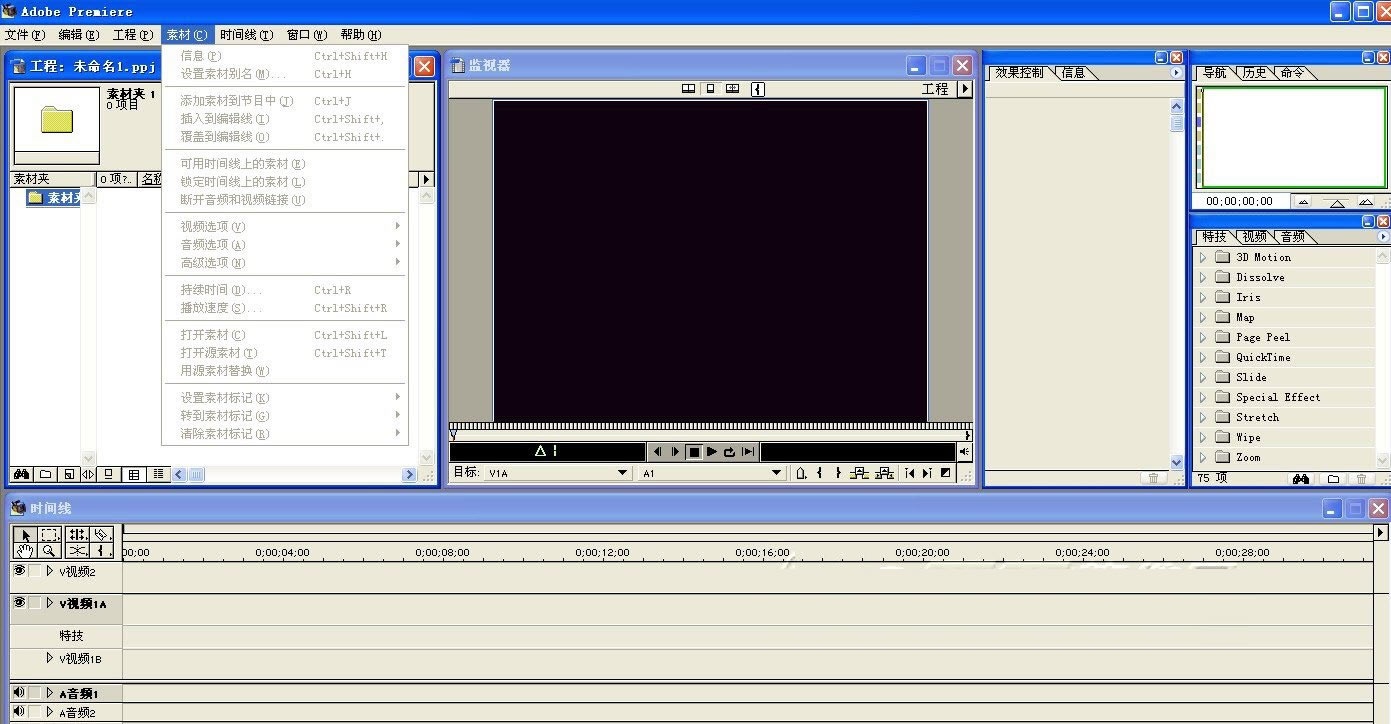Expand the Video 1B track
This screenshot has height=724, width=1391.
(50, 658)
